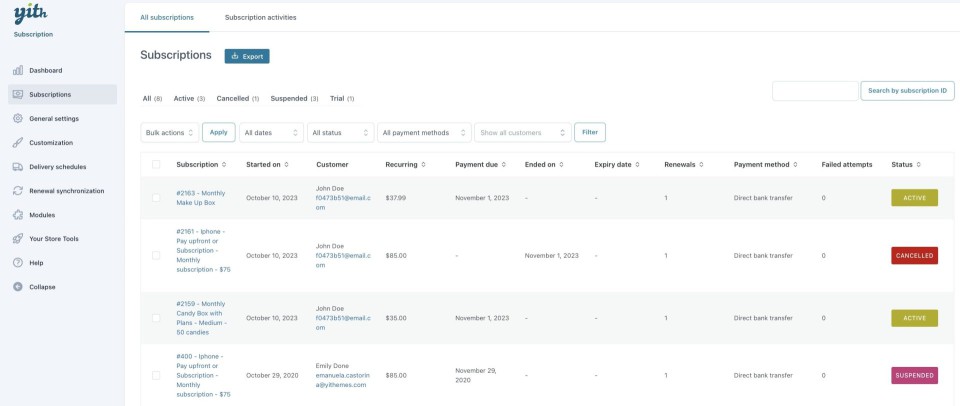Viewport: 960px width, 406px height.
Task: Open the All payment methods dropdown
Action: point(424,132)
